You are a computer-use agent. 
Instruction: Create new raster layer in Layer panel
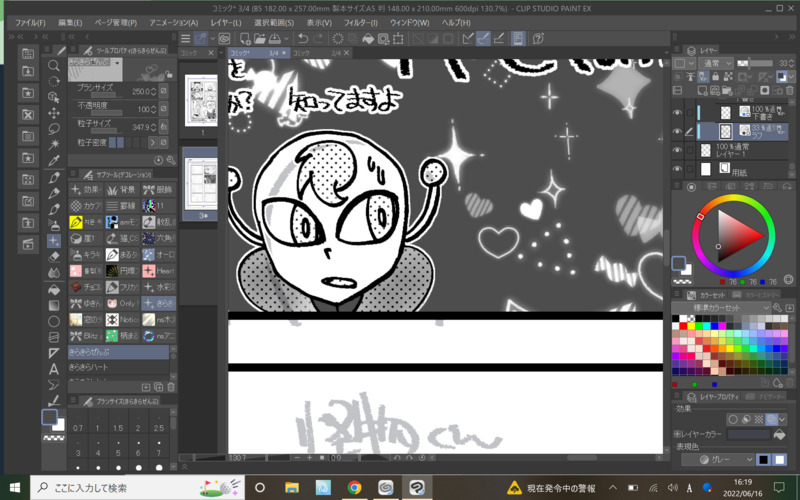tap(704, 90)
